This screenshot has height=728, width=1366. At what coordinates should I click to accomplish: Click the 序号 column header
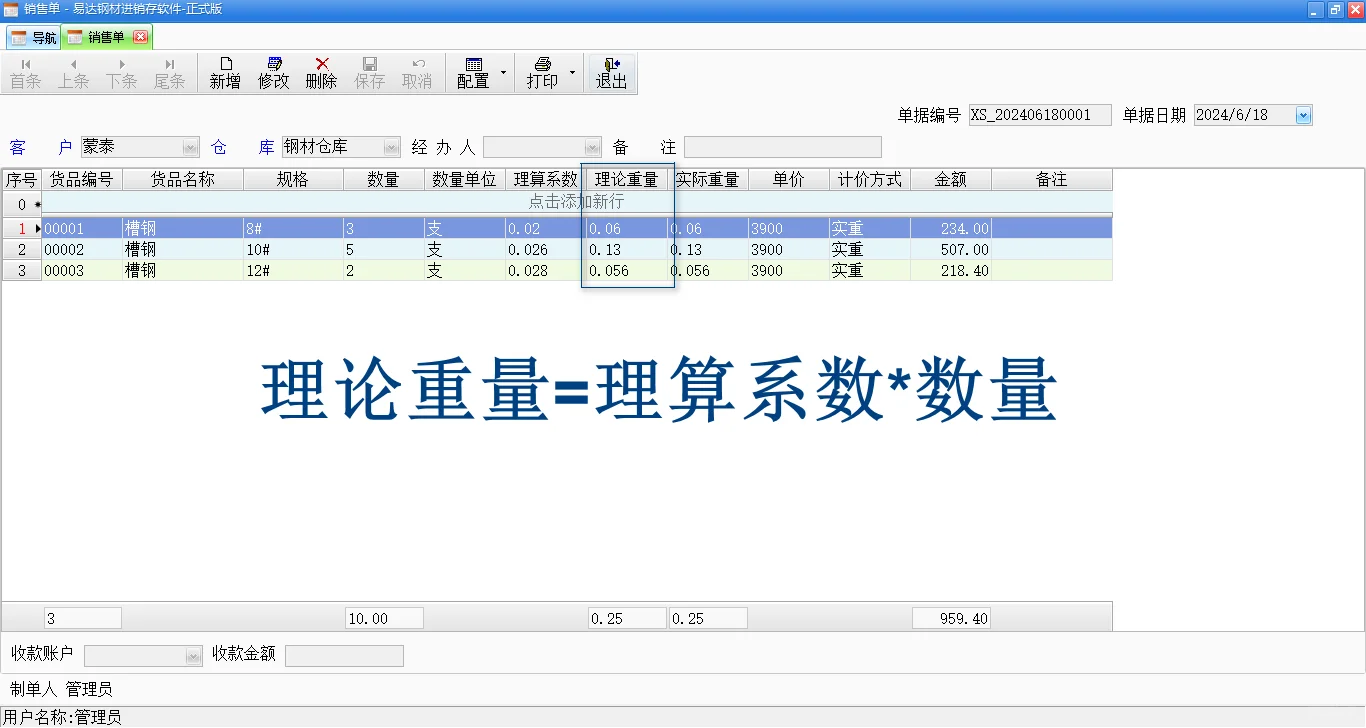tap(21, 180)
